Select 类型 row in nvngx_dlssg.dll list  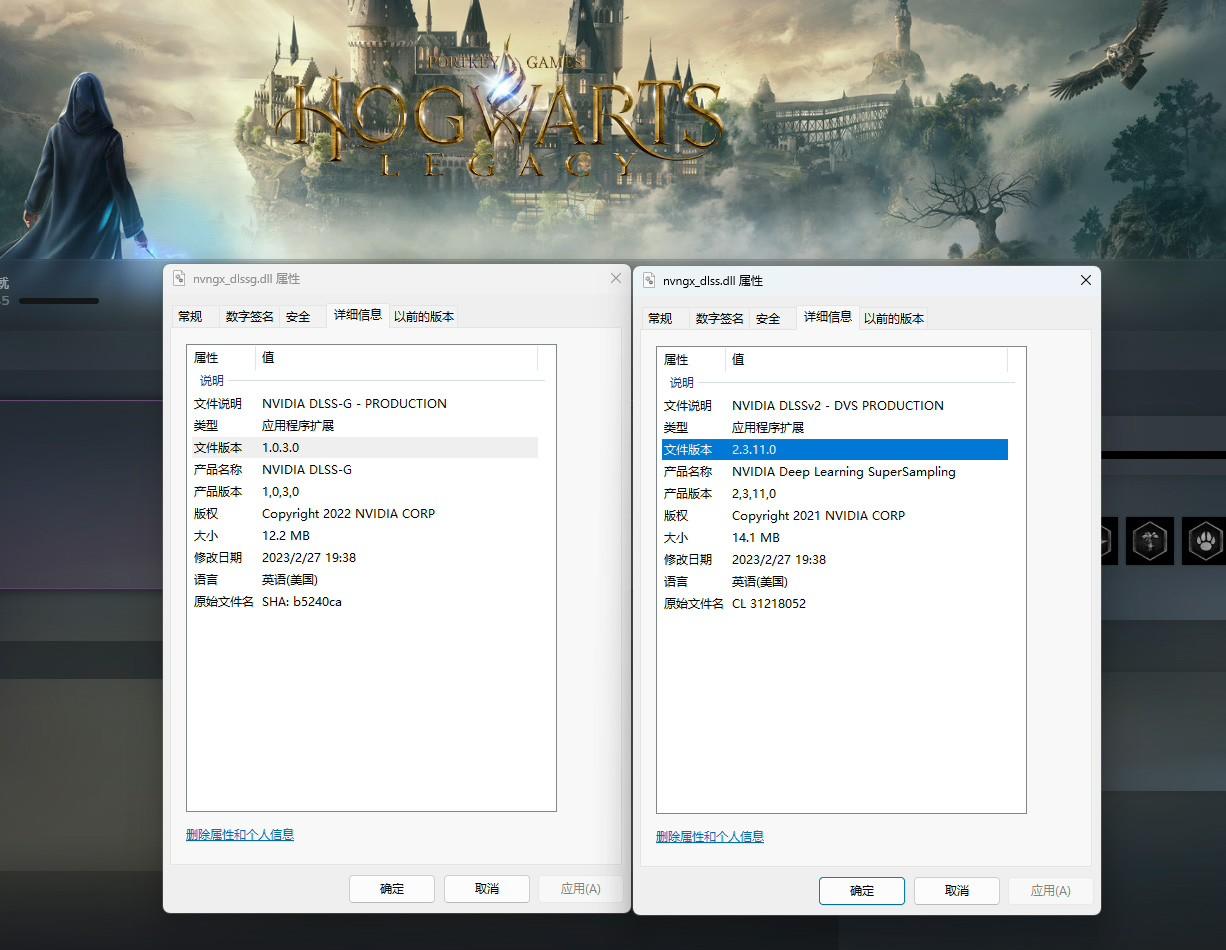[365, 425]
